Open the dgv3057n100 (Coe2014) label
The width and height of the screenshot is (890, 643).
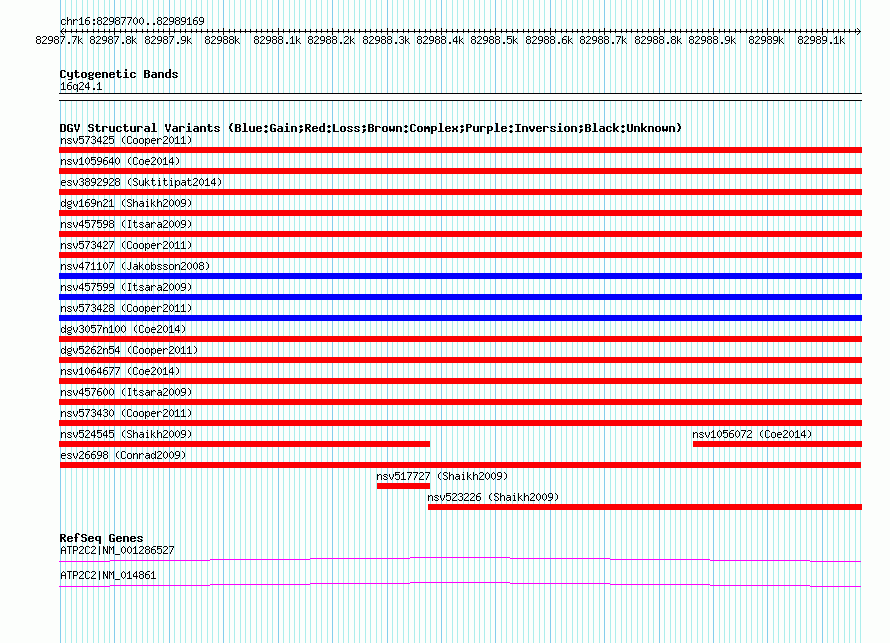click(x=123, y=329)
